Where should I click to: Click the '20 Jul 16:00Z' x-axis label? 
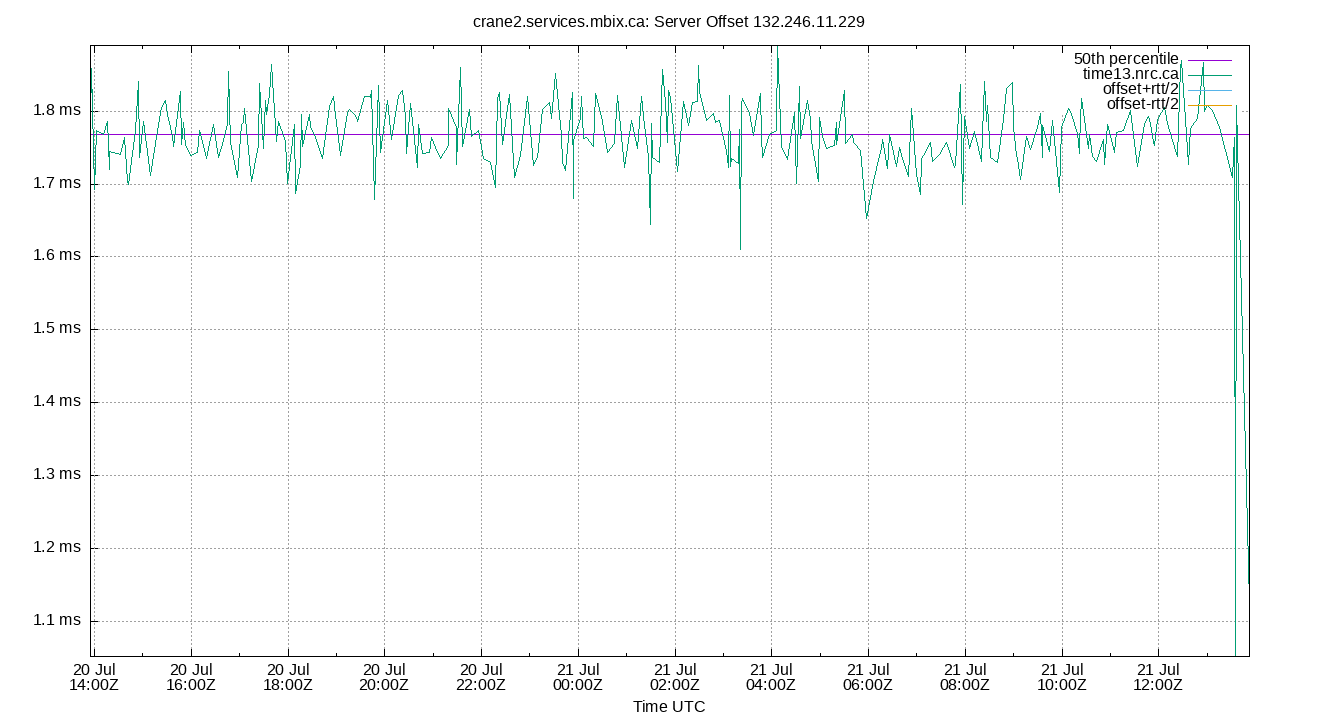(191, 677)
